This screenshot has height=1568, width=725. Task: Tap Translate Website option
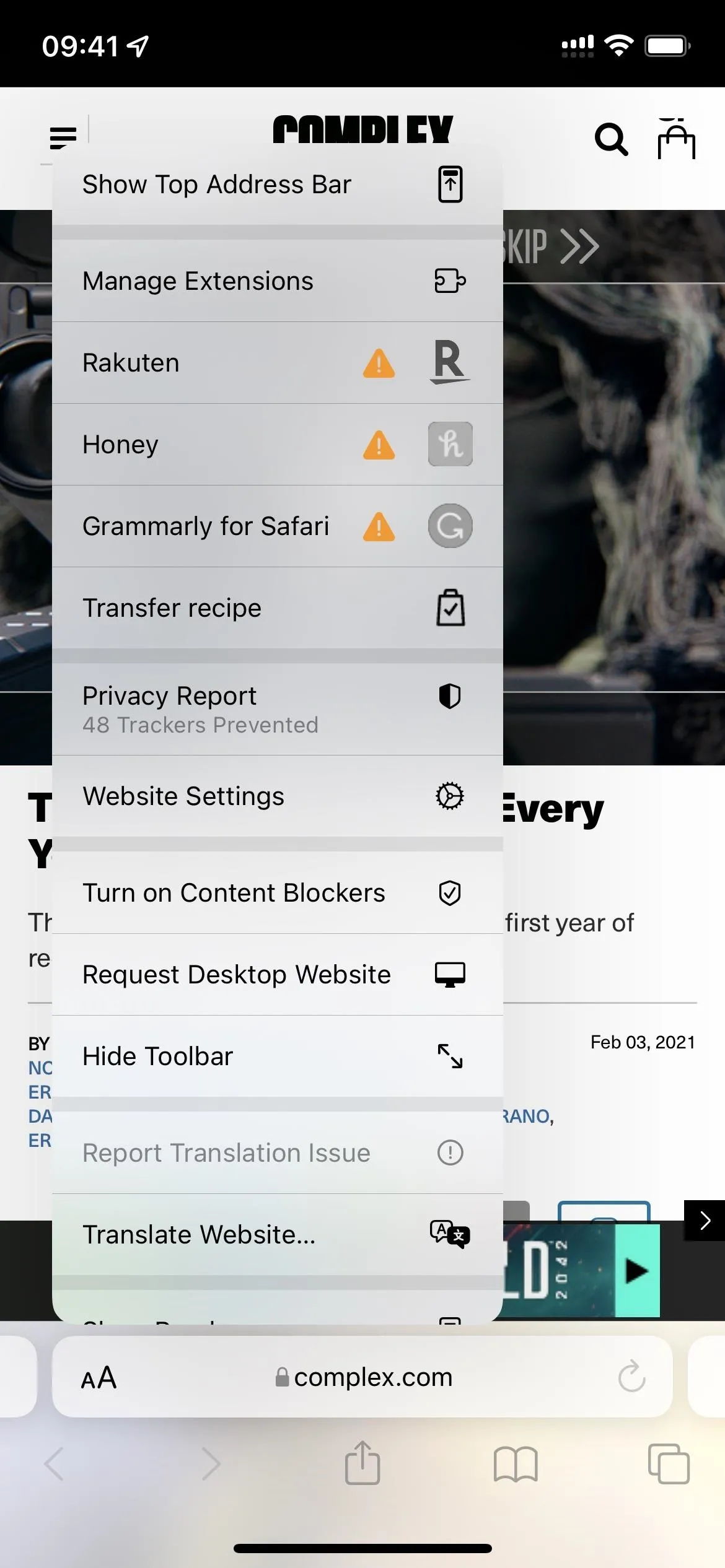278,1235
